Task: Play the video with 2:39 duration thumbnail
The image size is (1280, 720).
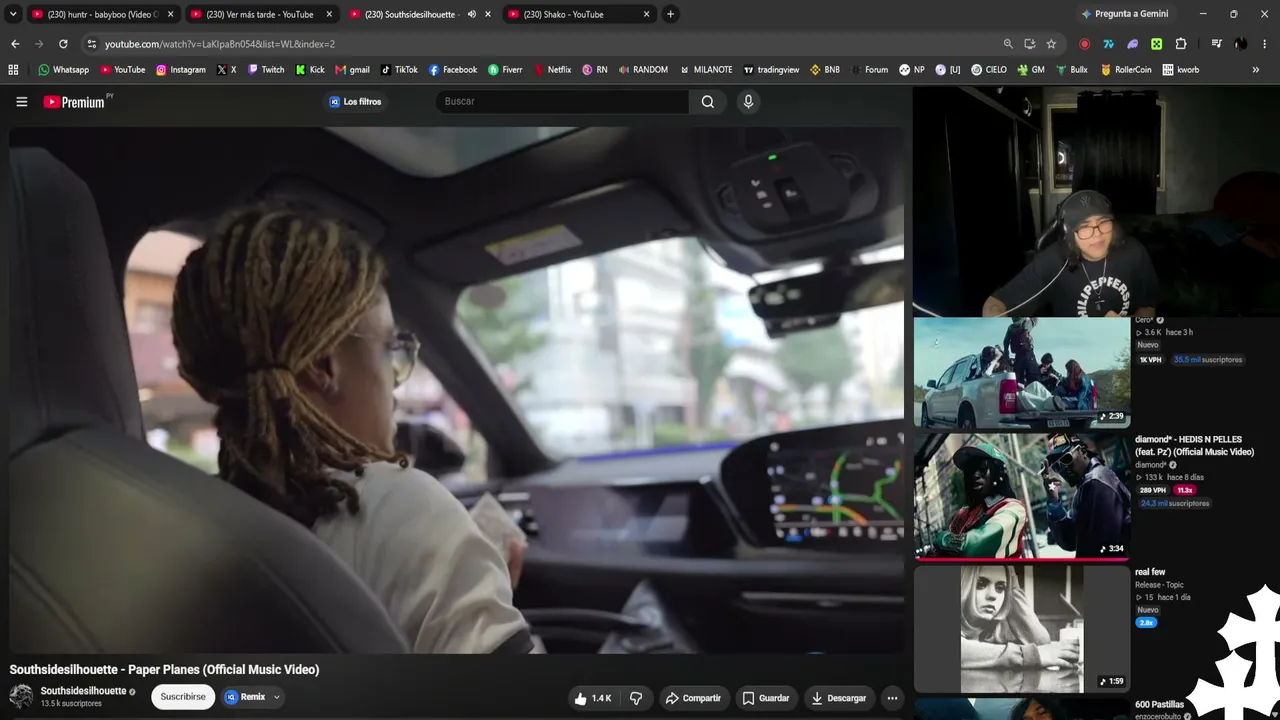Action: coord(1022,374)
